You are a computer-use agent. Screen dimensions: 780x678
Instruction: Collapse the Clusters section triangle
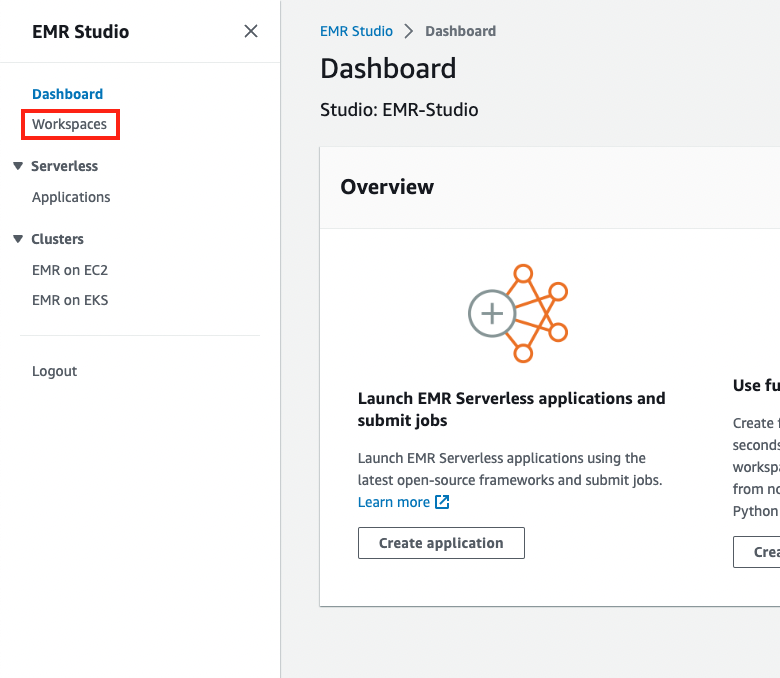coord(18,239)
